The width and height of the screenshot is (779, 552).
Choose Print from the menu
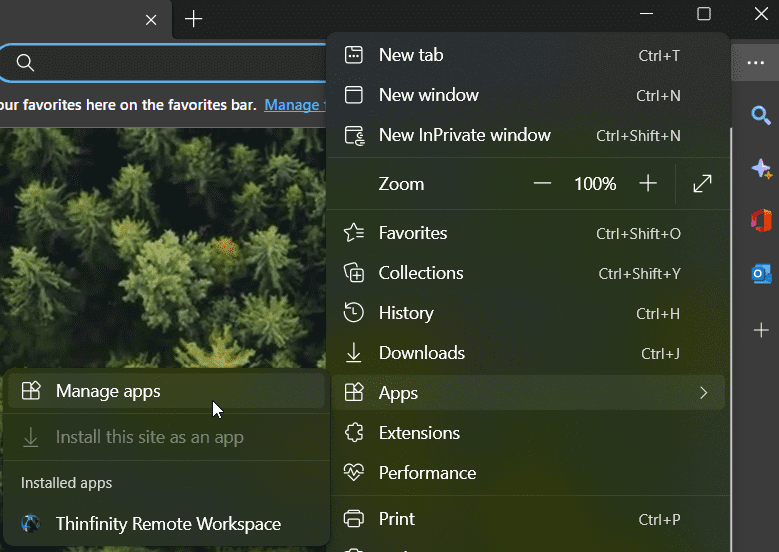coord(529,519)
